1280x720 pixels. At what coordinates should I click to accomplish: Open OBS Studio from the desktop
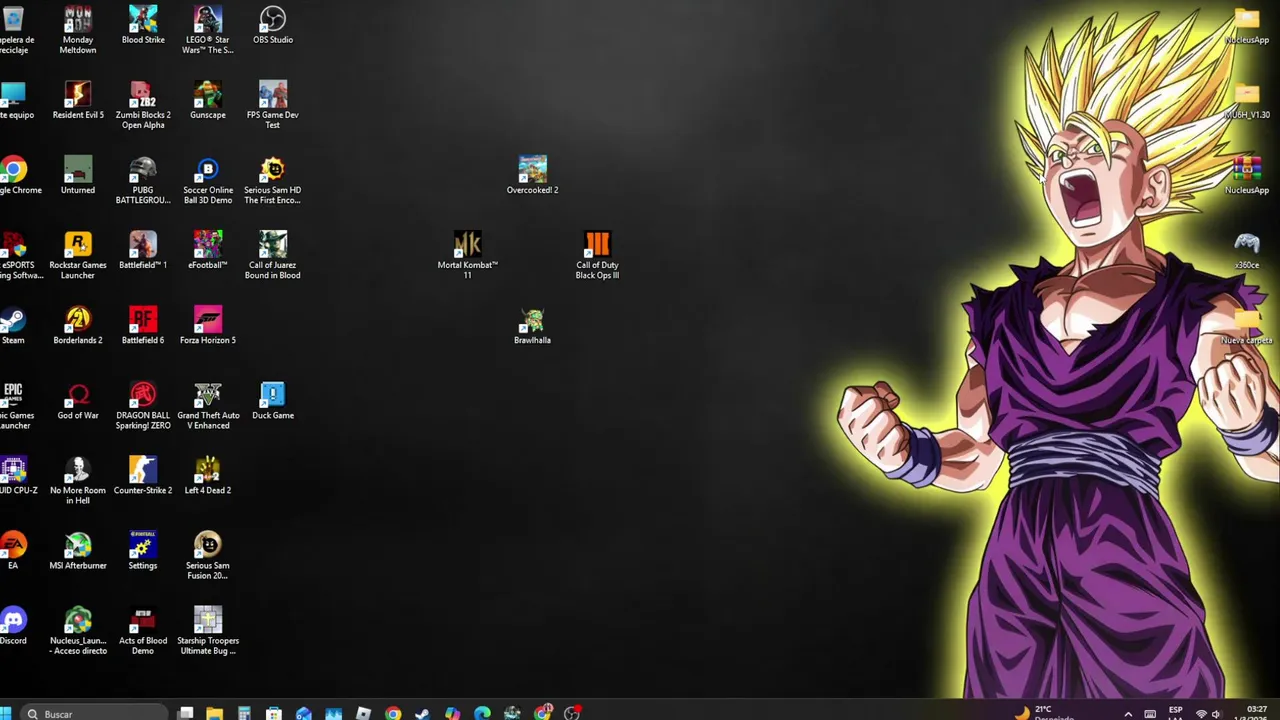coord(273,25)
